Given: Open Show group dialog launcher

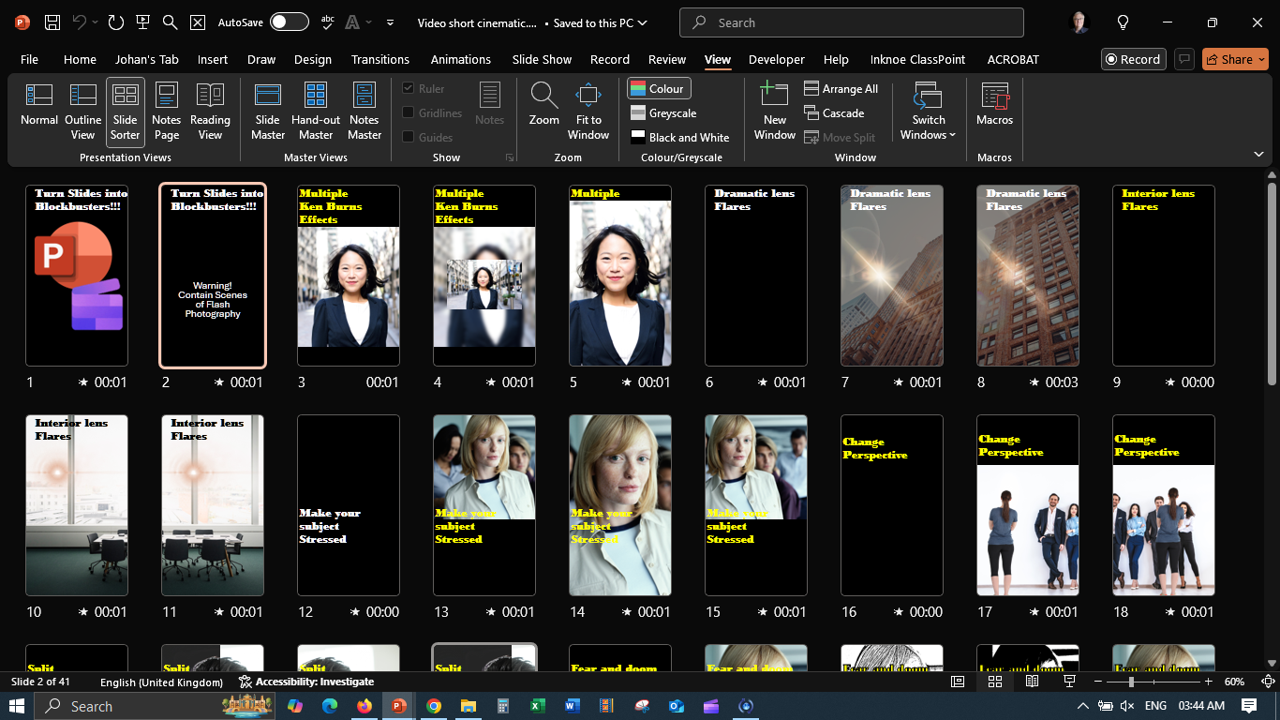Looking at the screenshot, I should point(510,158).
